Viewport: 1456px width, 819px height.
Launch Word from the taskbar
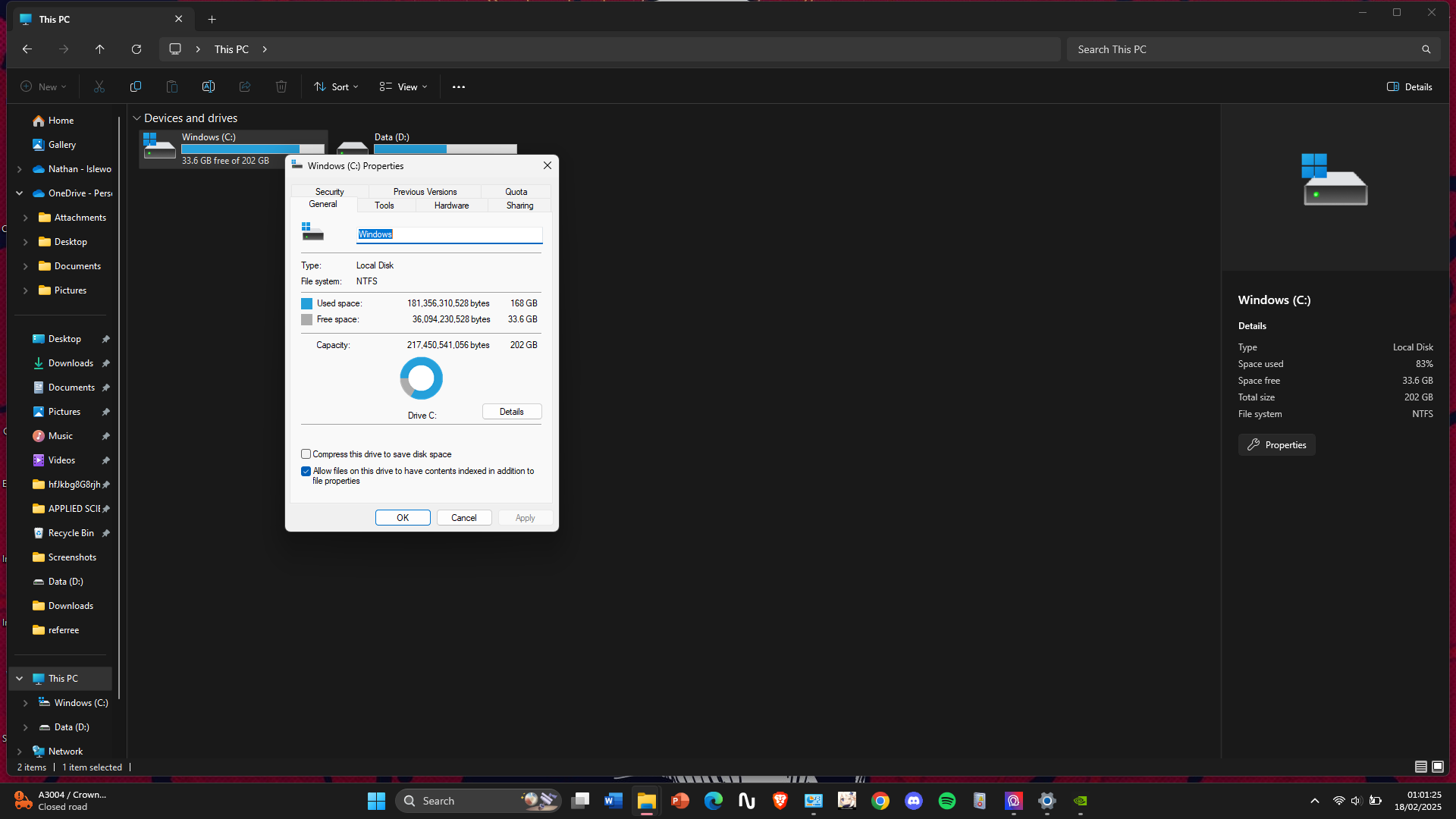(613, 801)
